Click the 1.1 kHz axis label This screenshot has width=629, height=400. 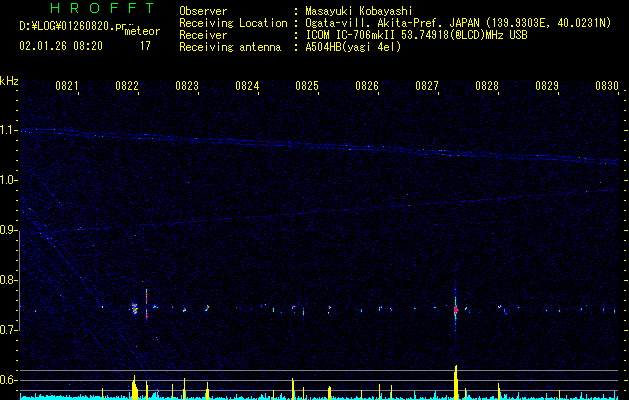click(x=9, y=130)
